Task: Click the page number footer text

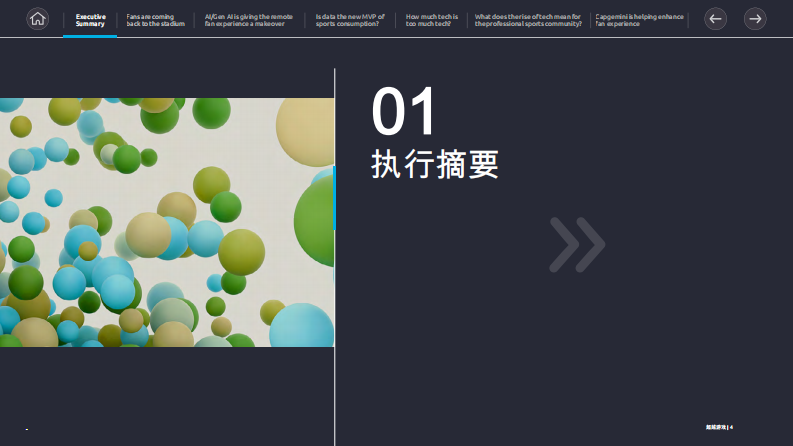Action: click(720, 427)
